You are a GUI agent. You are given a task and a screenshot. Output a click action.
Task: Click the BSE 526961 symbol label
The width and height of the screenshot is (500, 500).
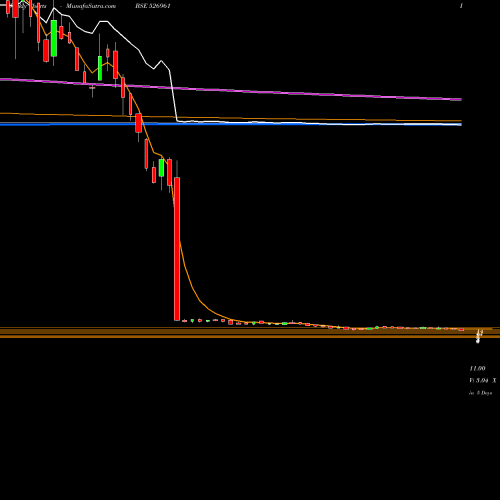click(x=153, y=6)
